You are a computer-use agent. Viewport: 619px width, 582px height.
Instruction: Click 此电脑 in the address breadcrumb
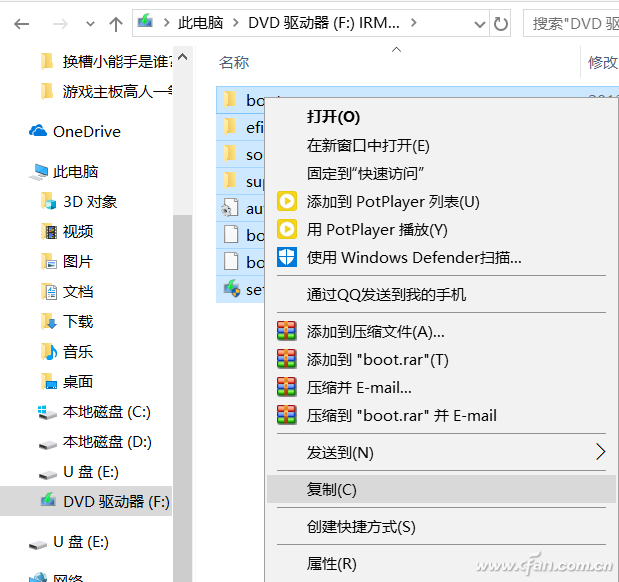pos(201,23)
